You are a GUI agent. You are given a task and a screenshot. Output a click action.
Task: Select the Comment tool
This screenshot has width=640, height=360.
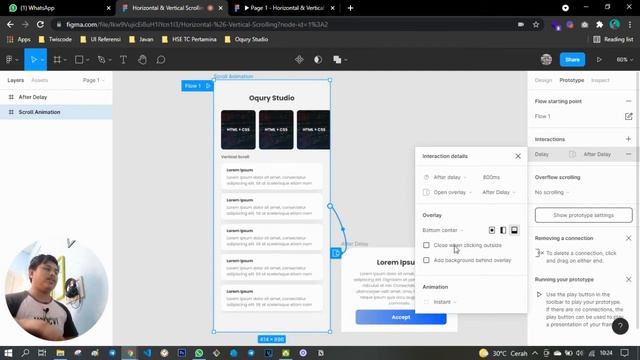click(x=161, y=60)
